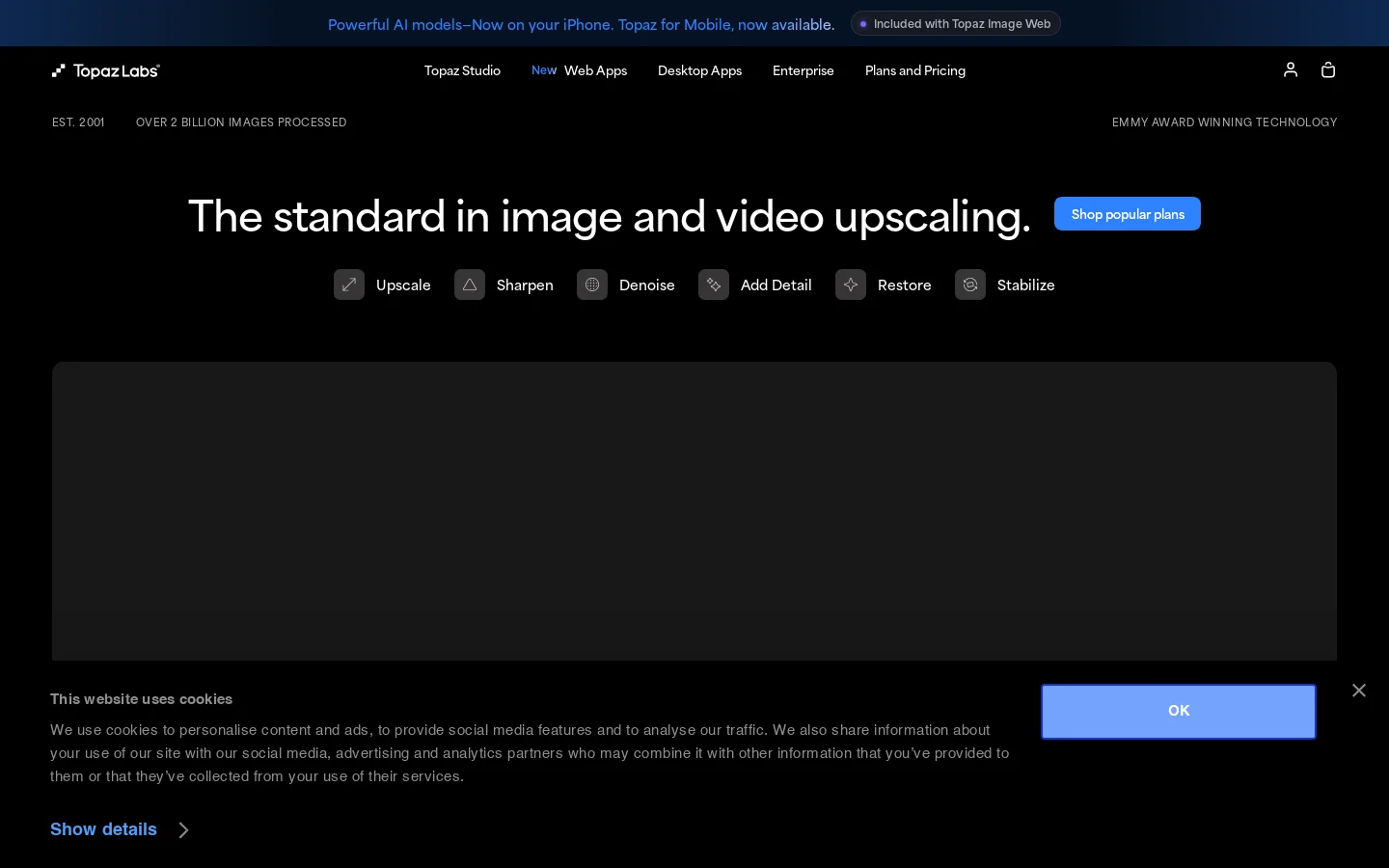The height and width of the screenshot is (868, 1389).
Task: Select the Upscale arrow icon
Action: pos(349,285)
